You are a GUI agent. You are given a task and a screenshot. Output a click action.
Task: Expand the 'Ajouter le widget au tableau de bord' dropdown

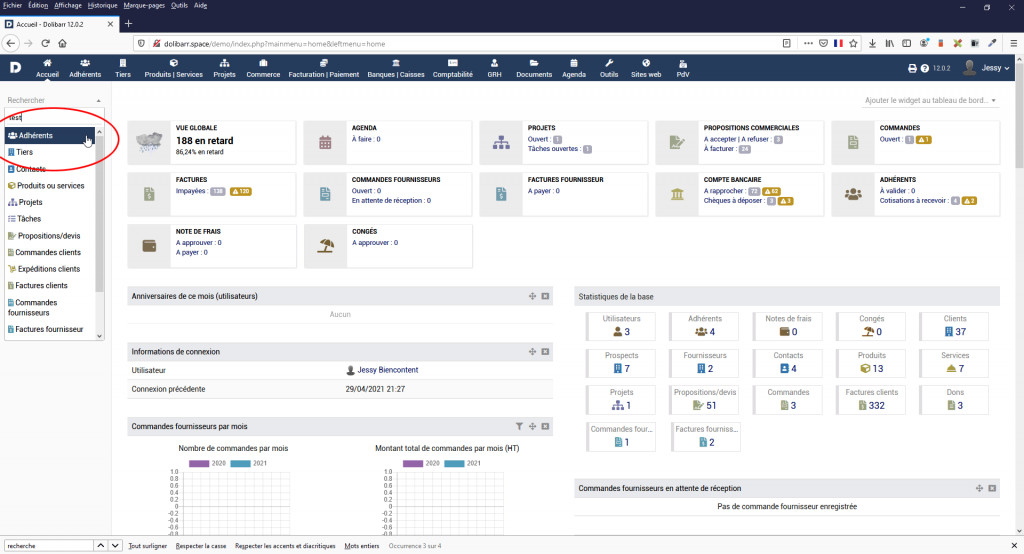pyautogui.click(x=930, y=101)
